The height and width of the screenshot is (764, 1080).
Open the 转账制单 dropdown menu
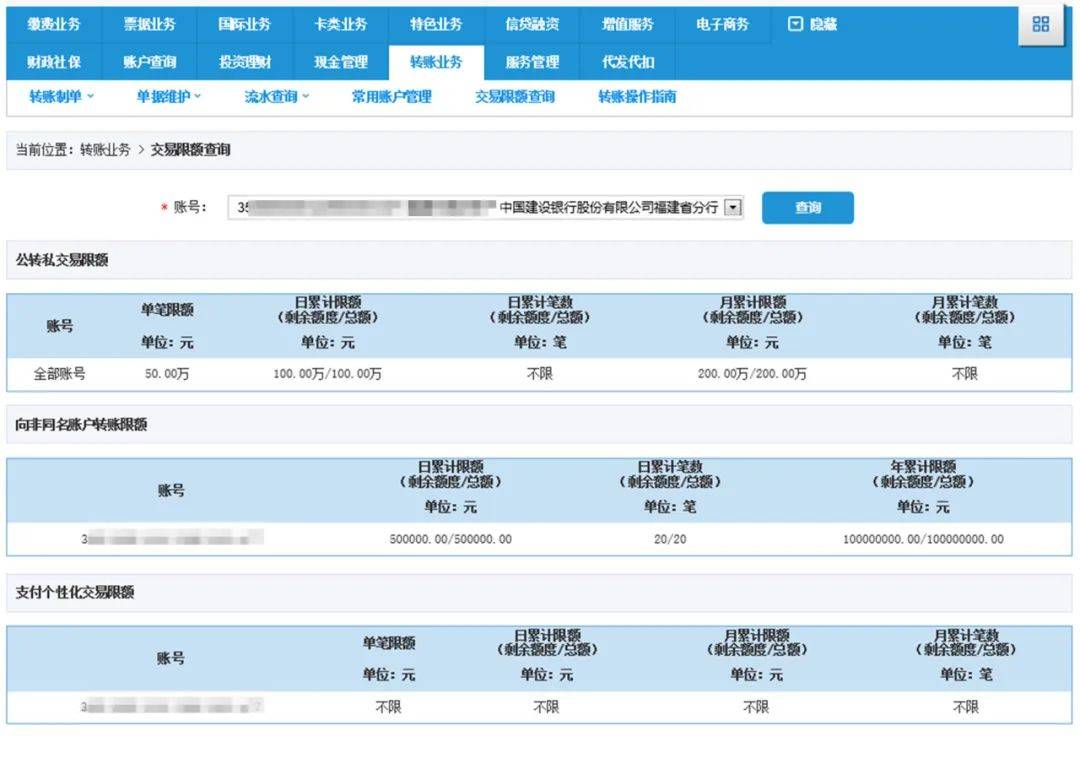click(55, 96)
